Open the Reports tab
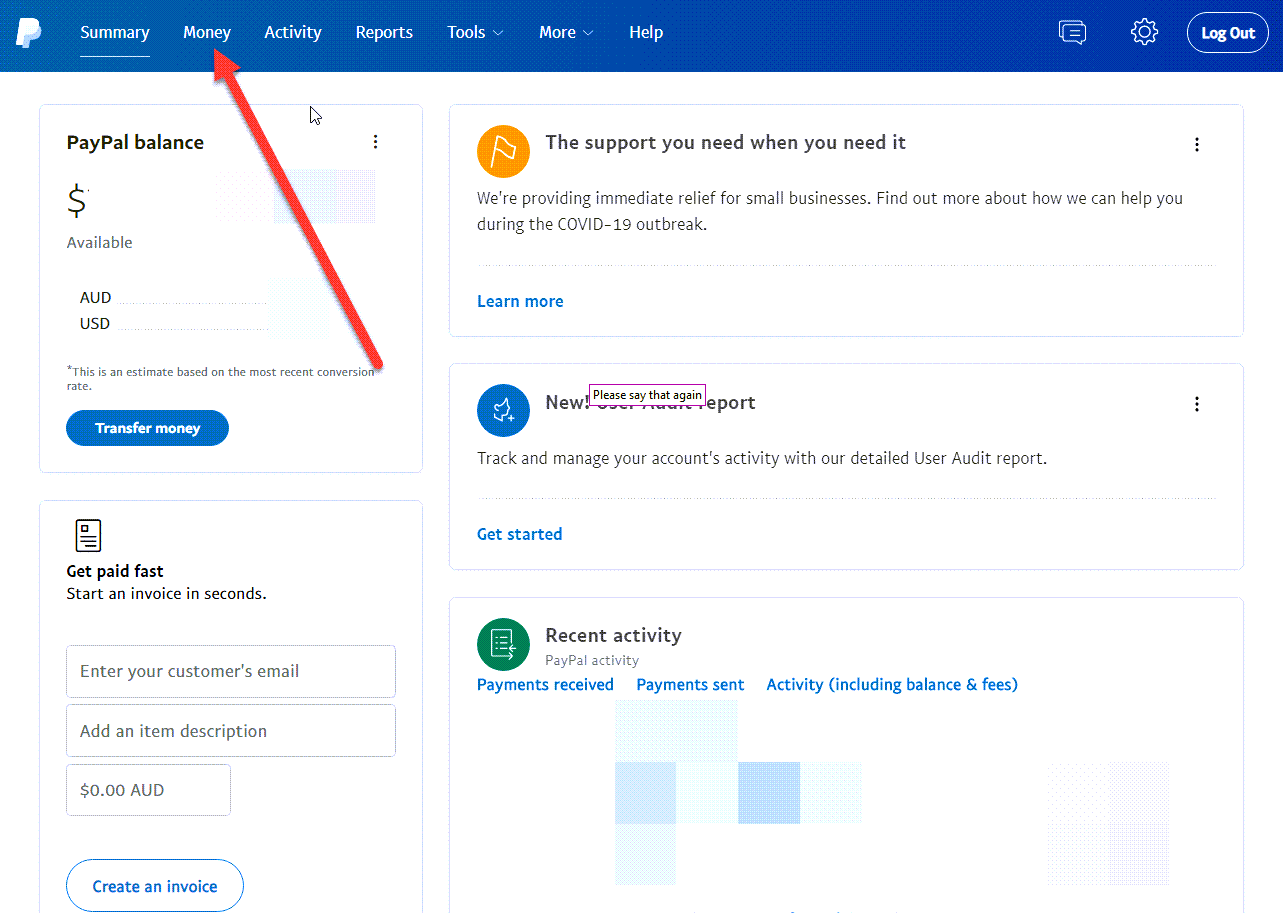This screenshot has height=913, width=1283. click(x=384, y=32)
